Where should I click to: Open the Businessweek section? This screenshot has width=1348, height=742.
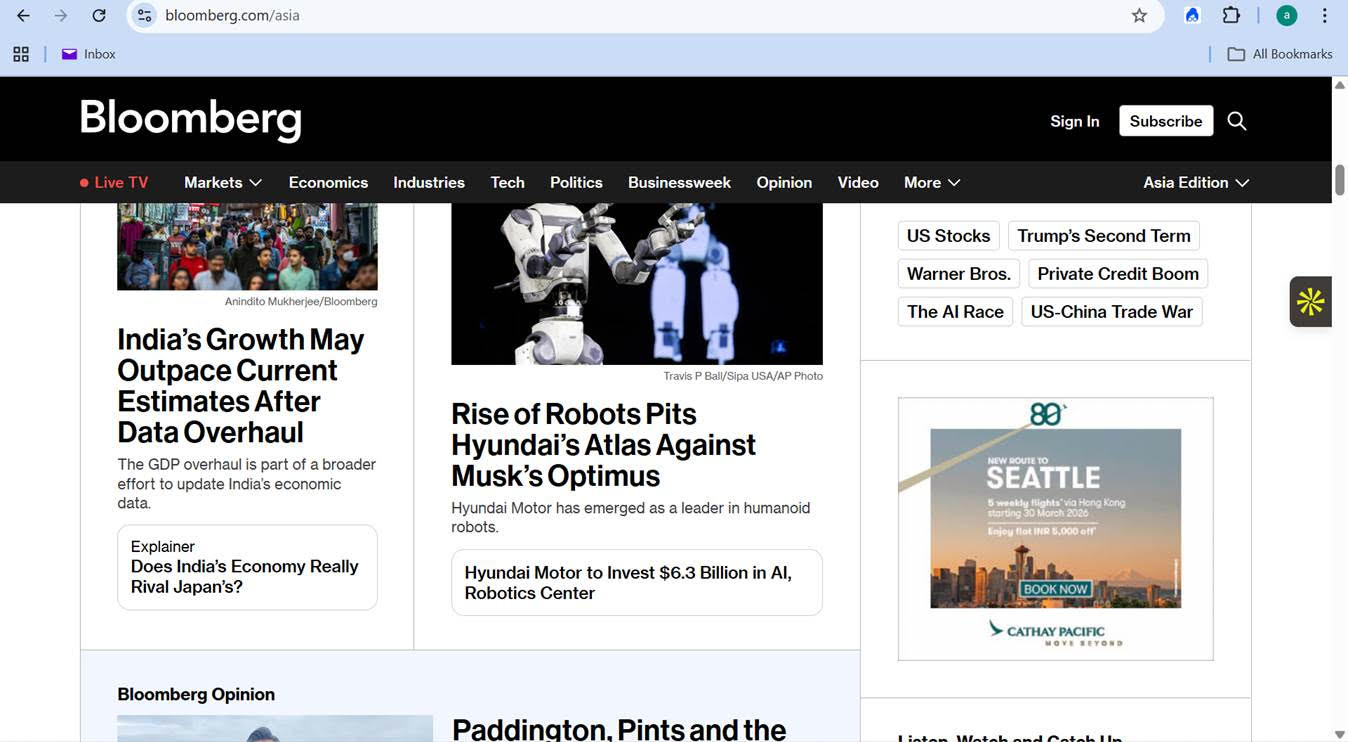pos(679,182)
